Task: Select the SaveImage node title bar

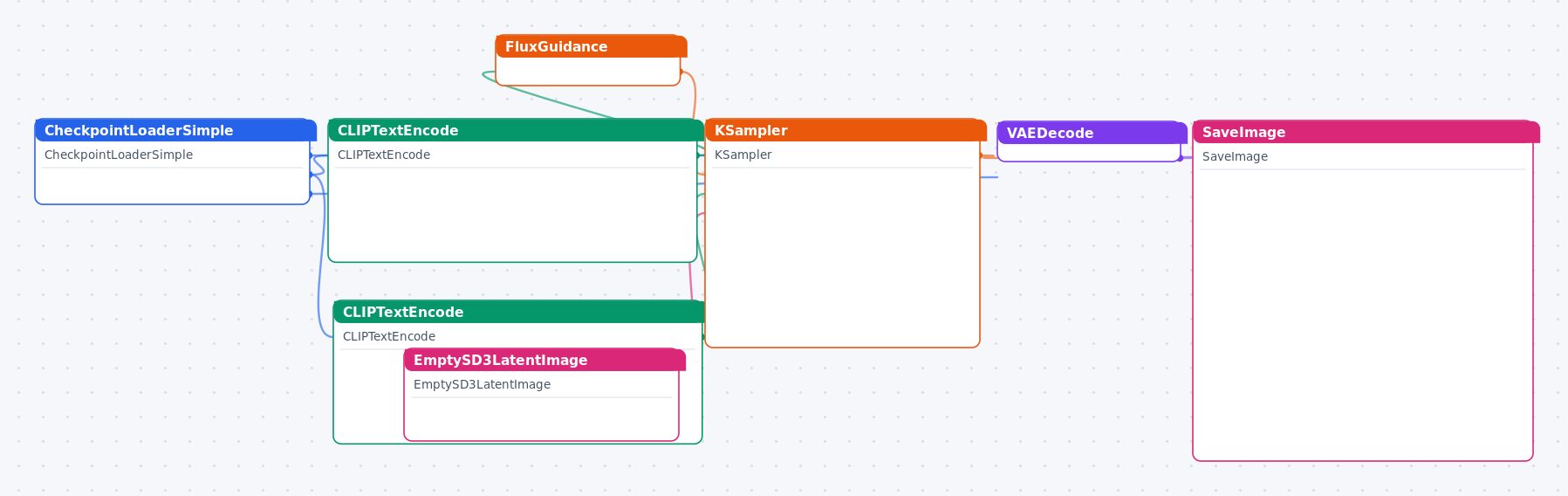Action: coord(1366,132)
